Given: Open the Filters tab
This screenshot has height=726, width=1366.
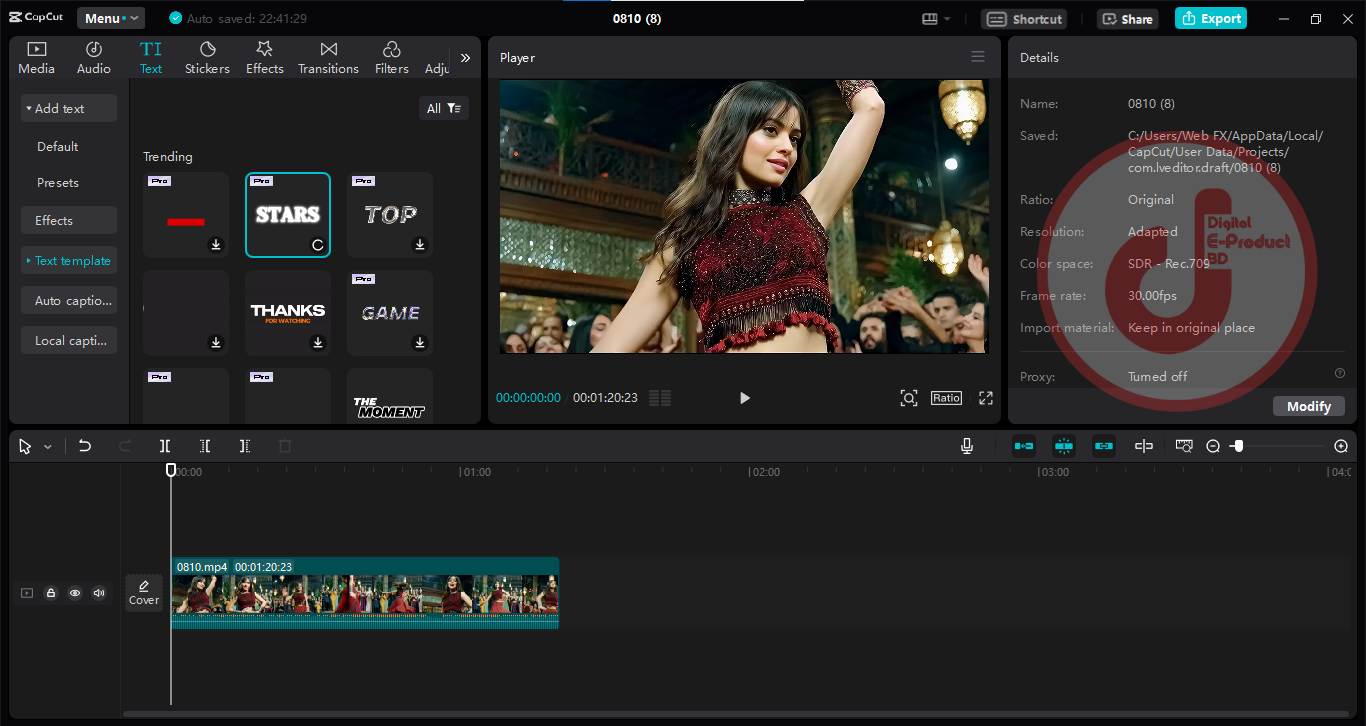Looking at the screenshot, I should point(392,58).
